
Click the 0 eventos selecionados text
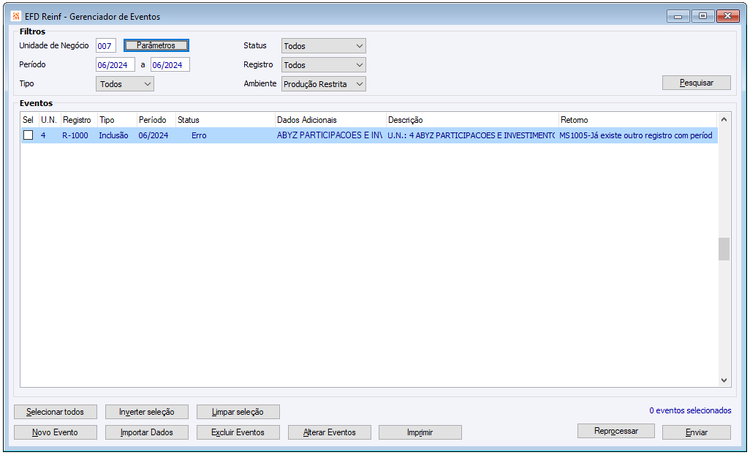tap(690, 411)
